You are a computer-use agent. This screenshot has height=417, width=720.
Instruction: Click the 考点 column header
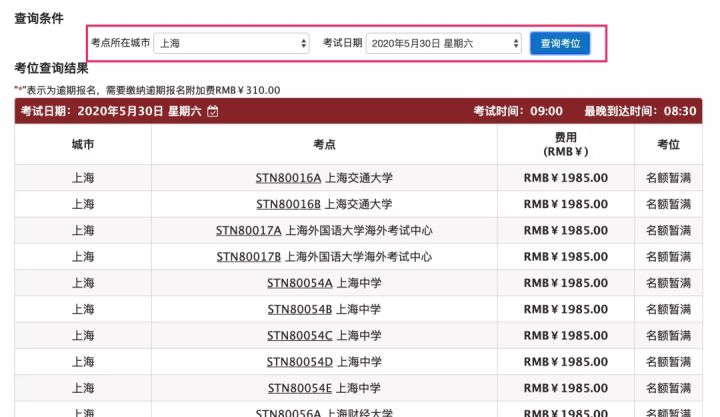coord(324,144)
